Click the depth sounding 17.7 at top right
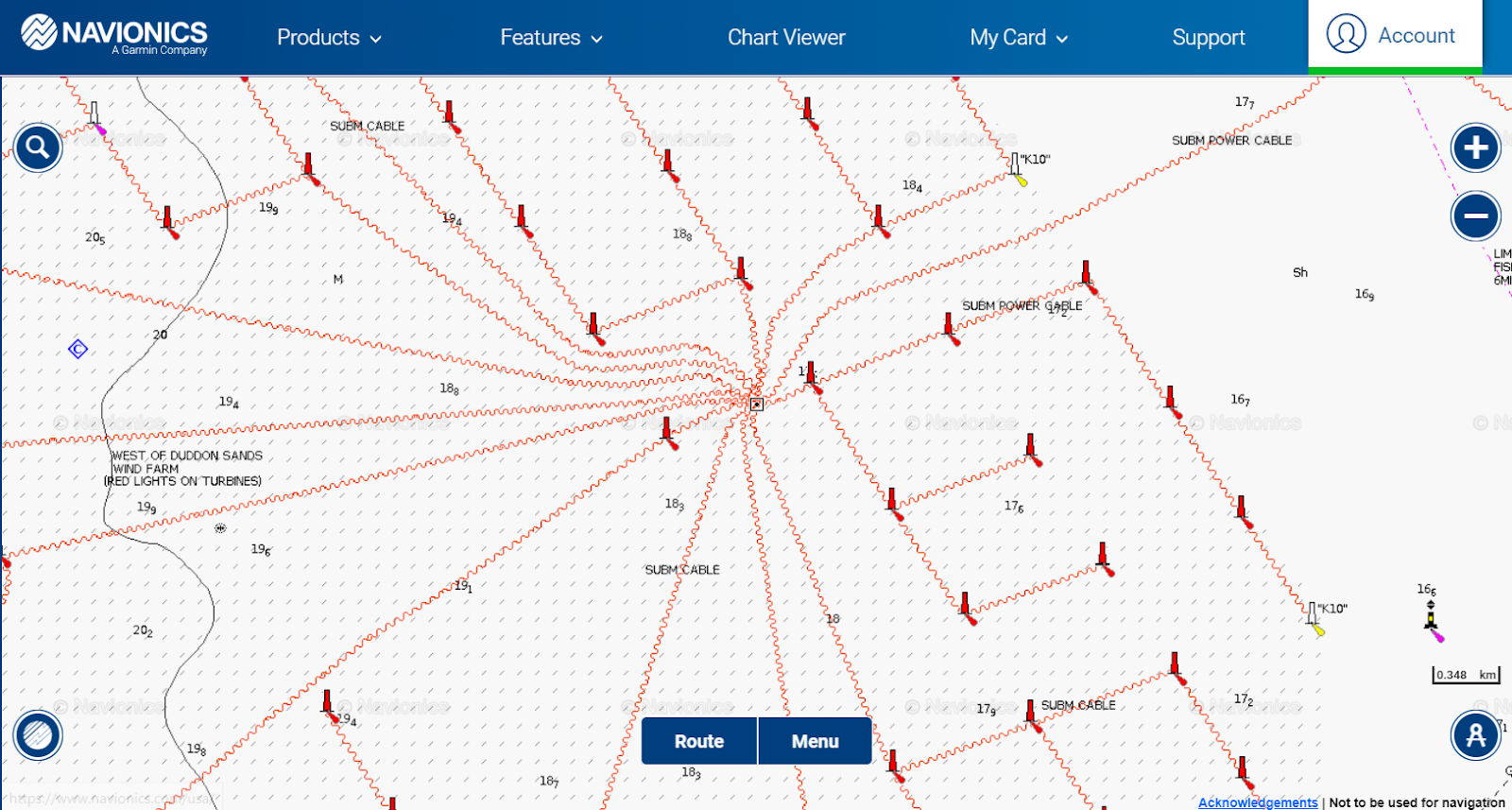1512x810 pixels. [x=1245, y=102]
